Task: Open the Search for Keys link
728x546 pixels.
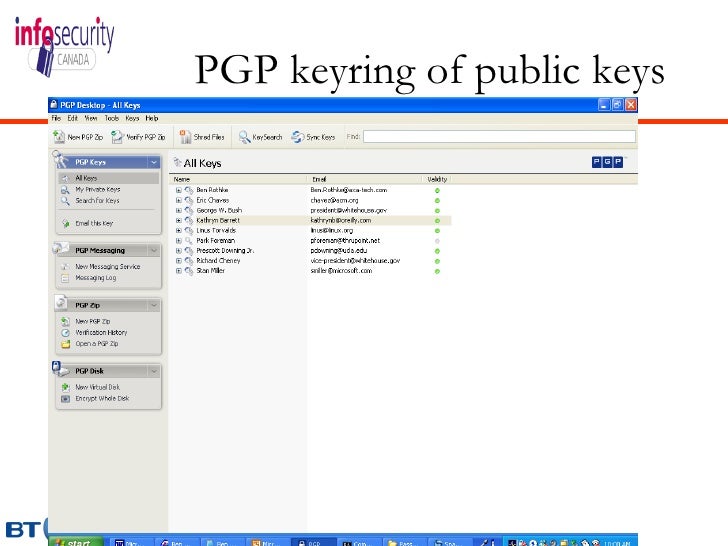Action: (98, 201)
